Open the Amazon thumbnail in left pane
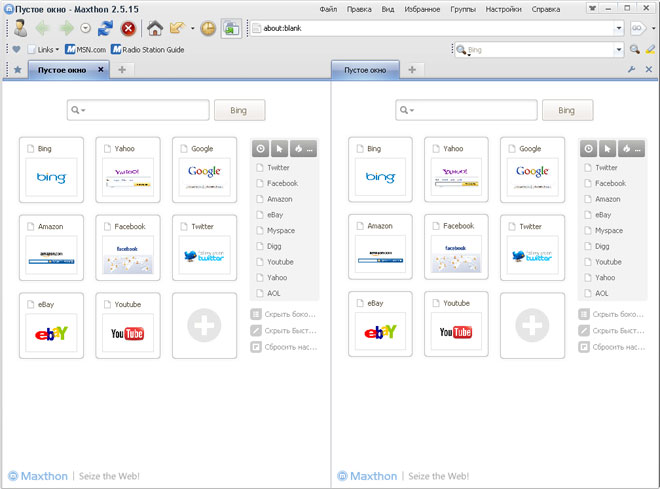Image resolution: width=660 pixels, height=489 pixels. click(x=51, y=247)
